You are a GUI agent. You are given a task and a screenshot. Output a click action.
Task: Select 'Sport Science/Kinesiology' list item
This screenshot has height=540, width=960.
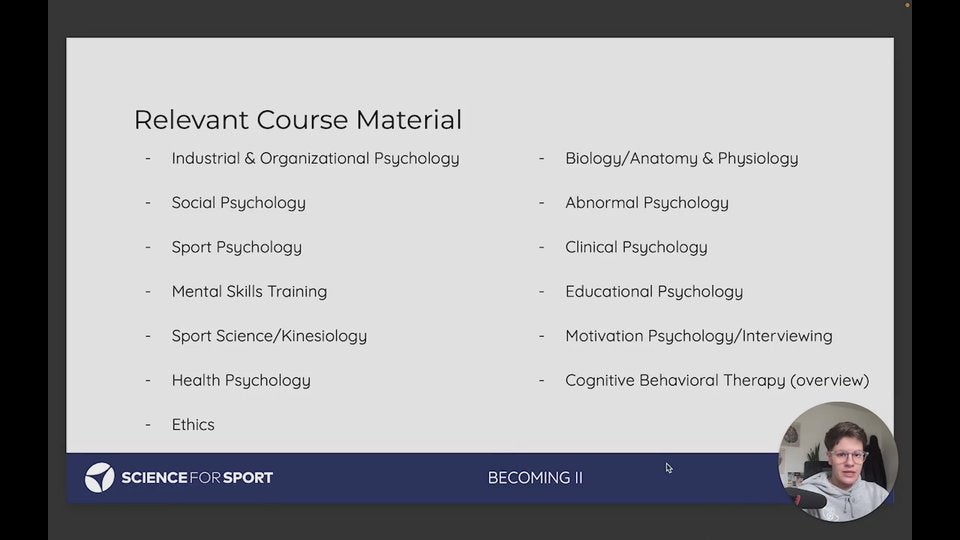click(269, 336)
